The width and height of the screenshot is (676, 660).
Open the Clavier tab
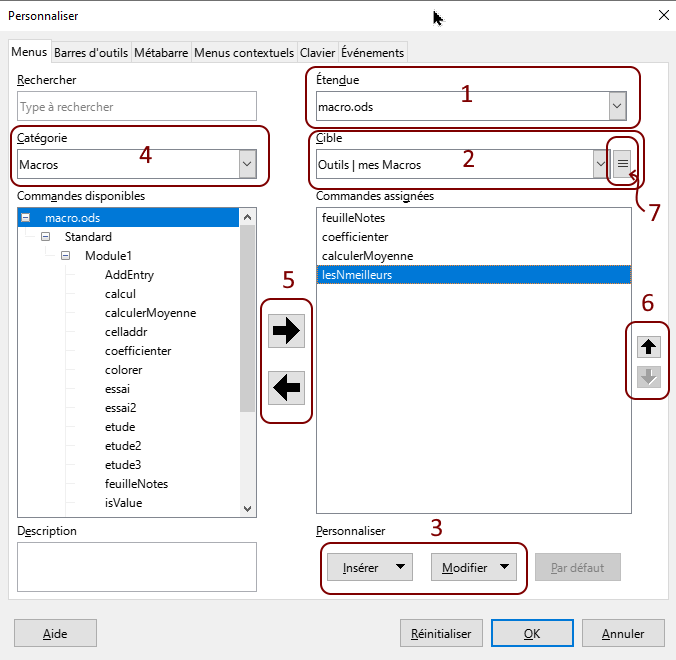pos(317,52)
